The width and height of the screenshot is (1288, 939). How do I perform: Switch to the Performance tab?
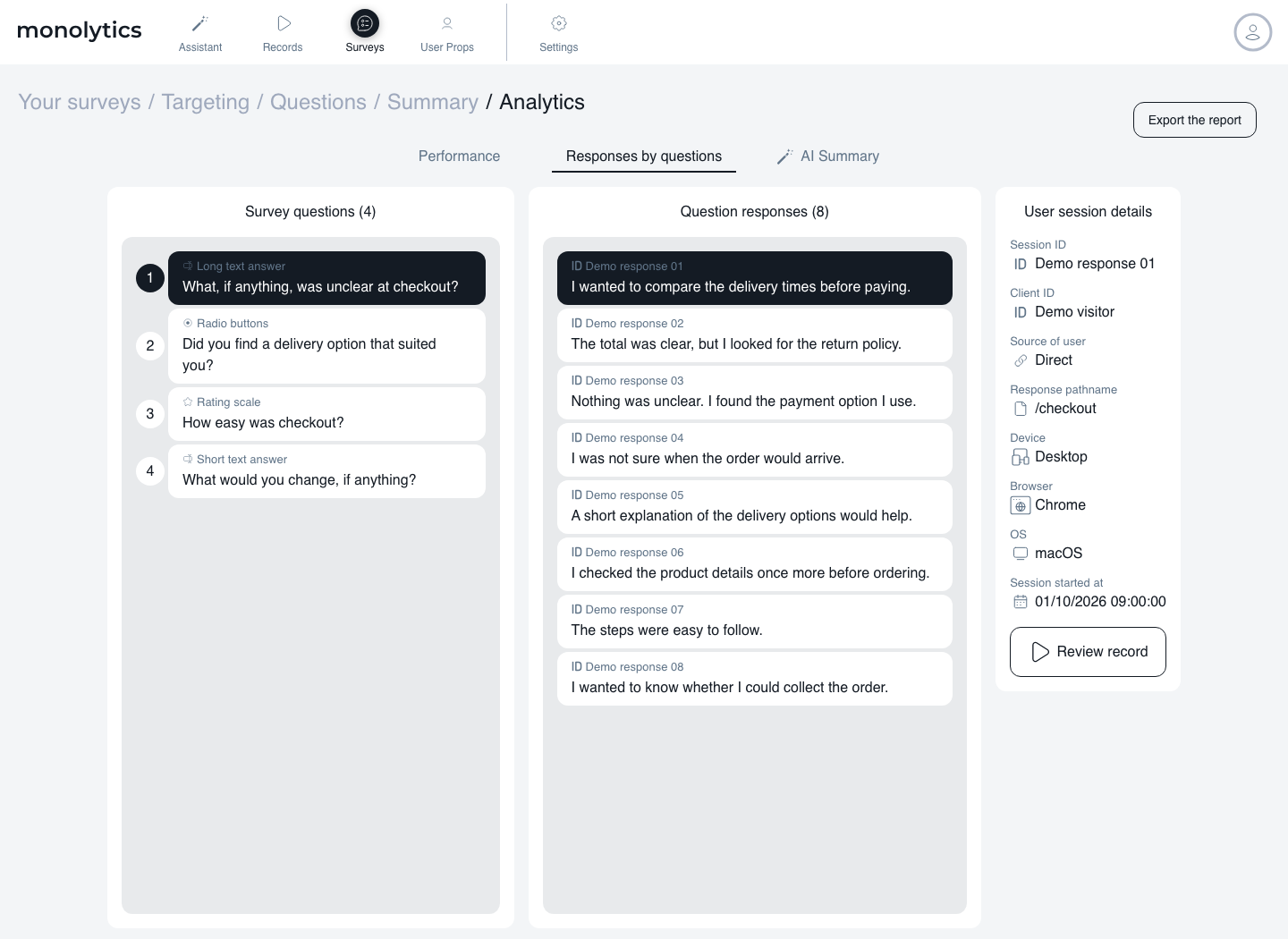[459, 156]
